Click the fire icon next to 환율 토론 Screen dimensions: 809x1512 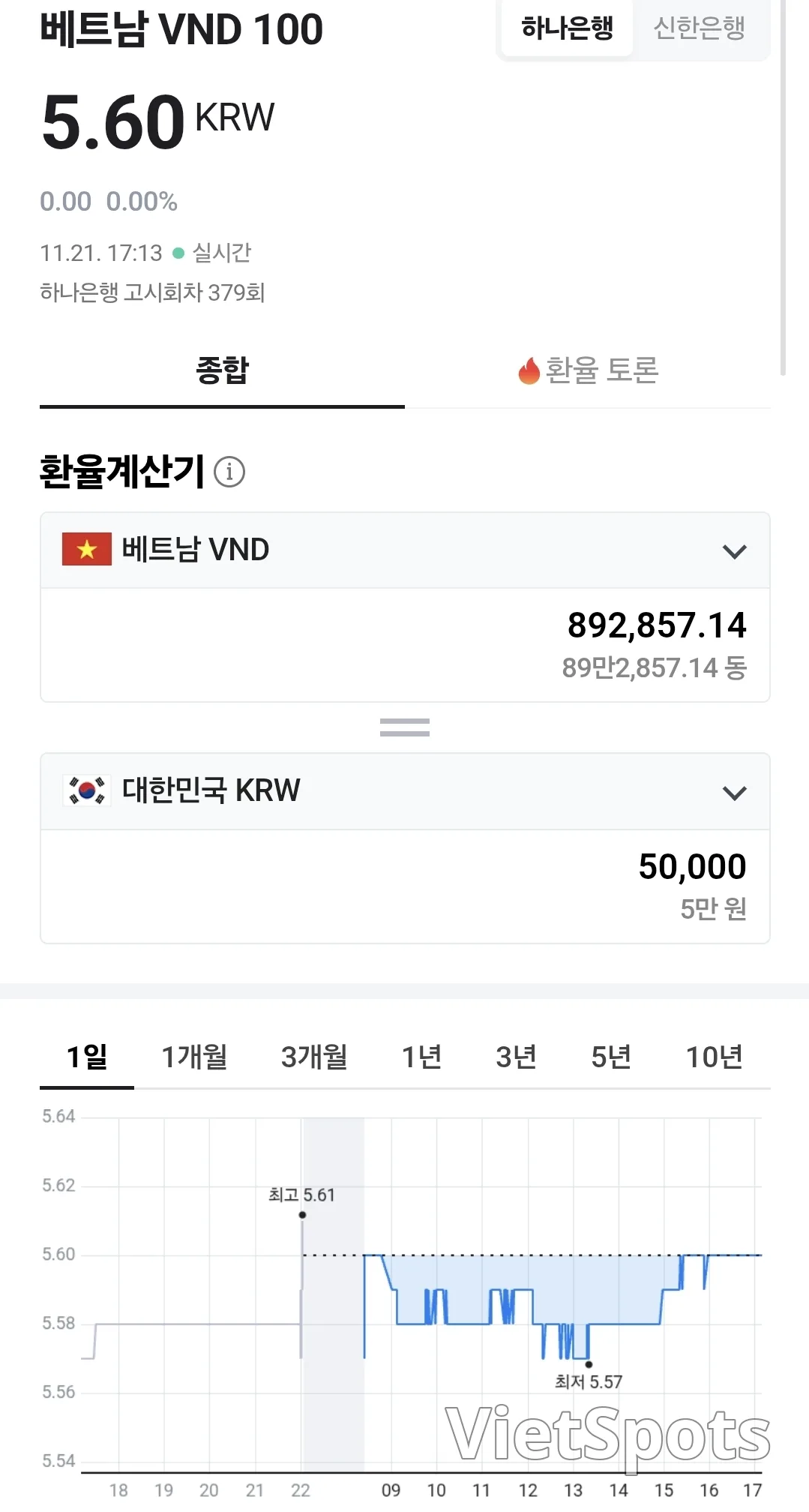coord(529,370)
